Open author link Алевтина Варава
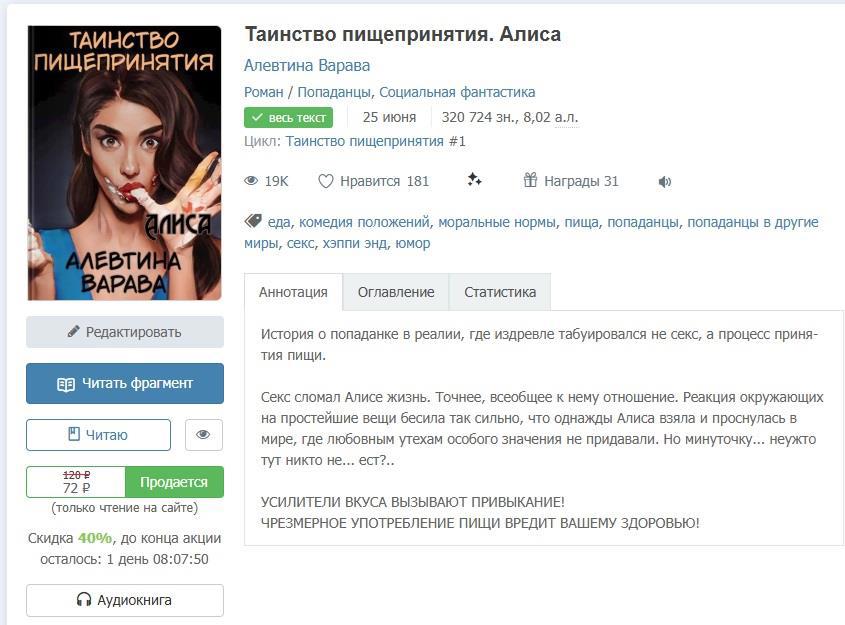The image size is (845, 625). point(307,65)
